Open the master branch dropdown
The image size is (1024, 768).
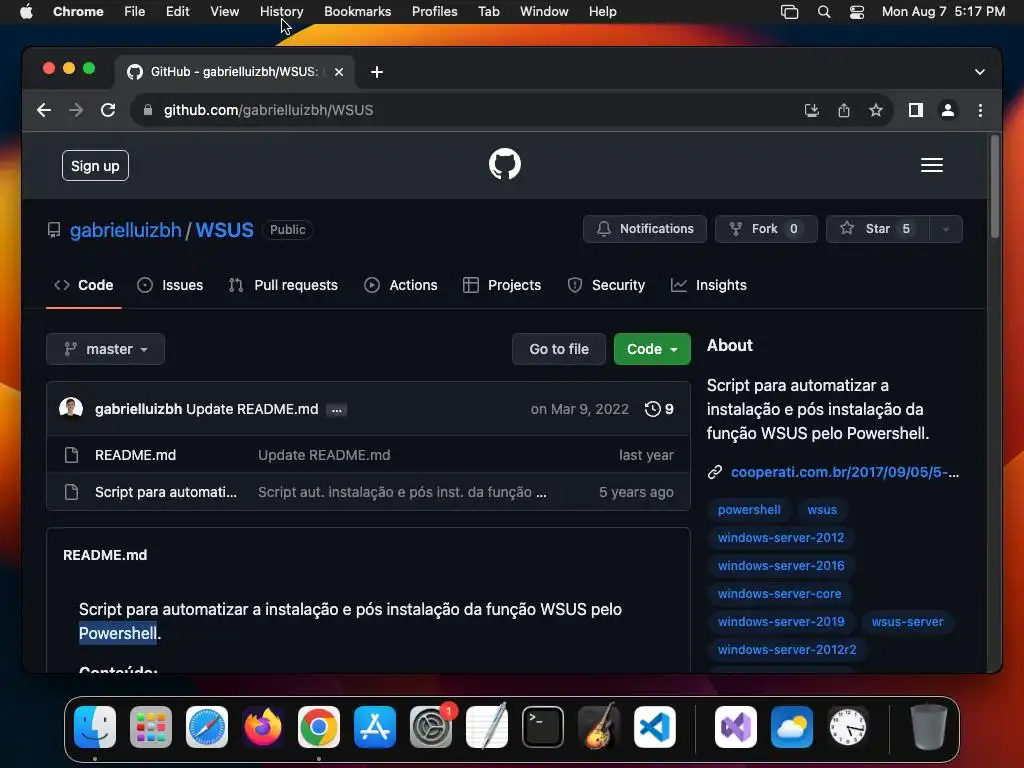105,349
